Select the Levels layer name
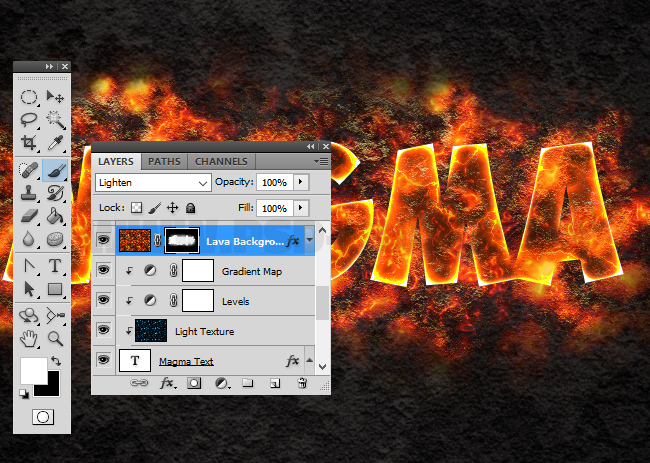650x463 pixels. tap(235, 302)
